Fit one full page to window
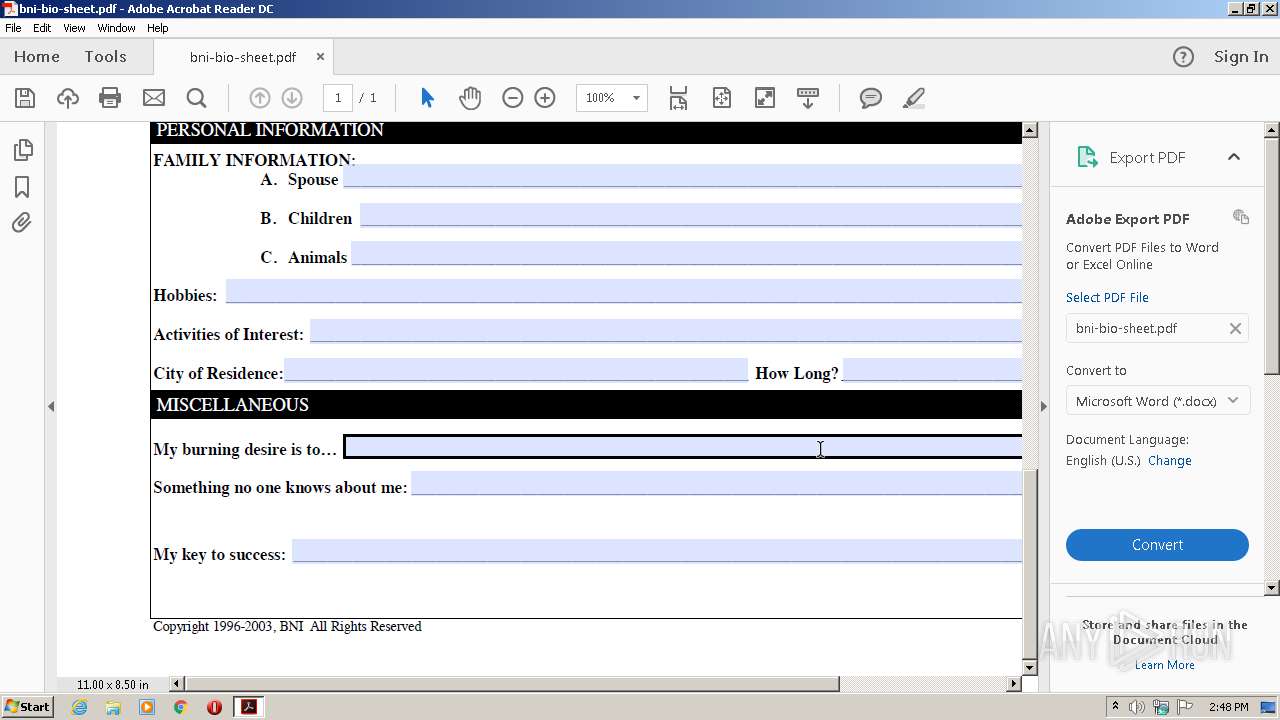The height and width of the screenshot is (720, 1280). click(721, 98)
